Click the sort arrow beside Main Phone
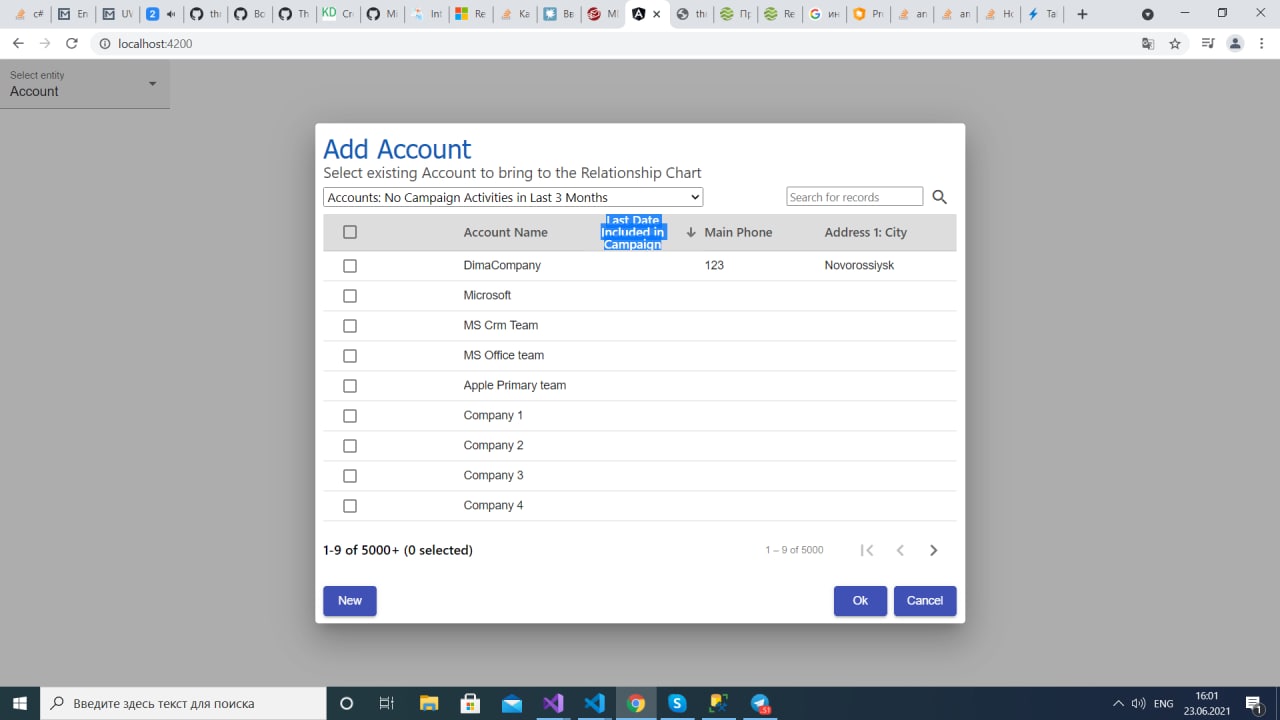The height and width of the screenshot is (720, 1280). (x=690, y=232)
